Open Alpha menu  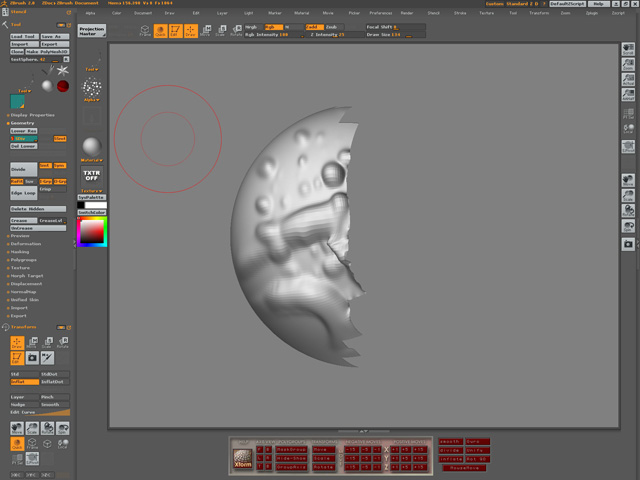[x=90, y=13]
